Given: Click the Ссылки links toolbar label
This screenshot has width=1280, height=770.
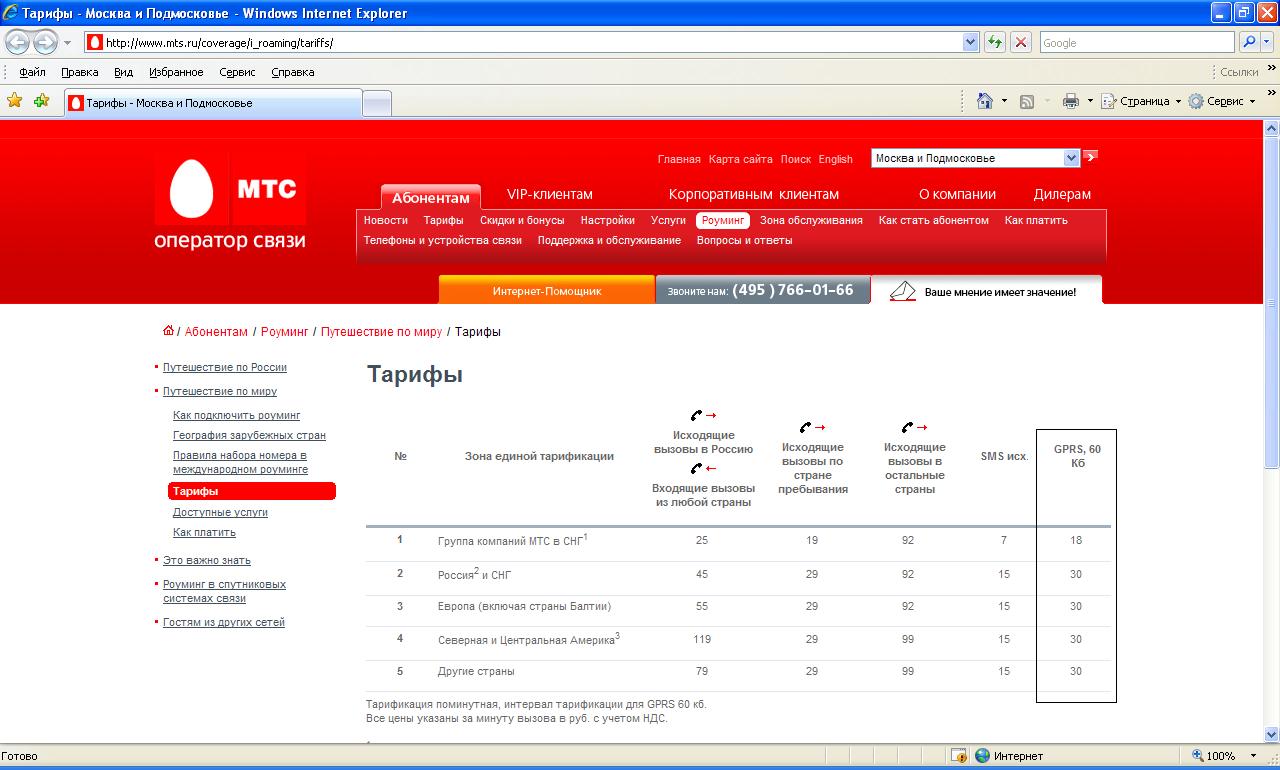Looking at the screenshot, I should click(1239, 72).
